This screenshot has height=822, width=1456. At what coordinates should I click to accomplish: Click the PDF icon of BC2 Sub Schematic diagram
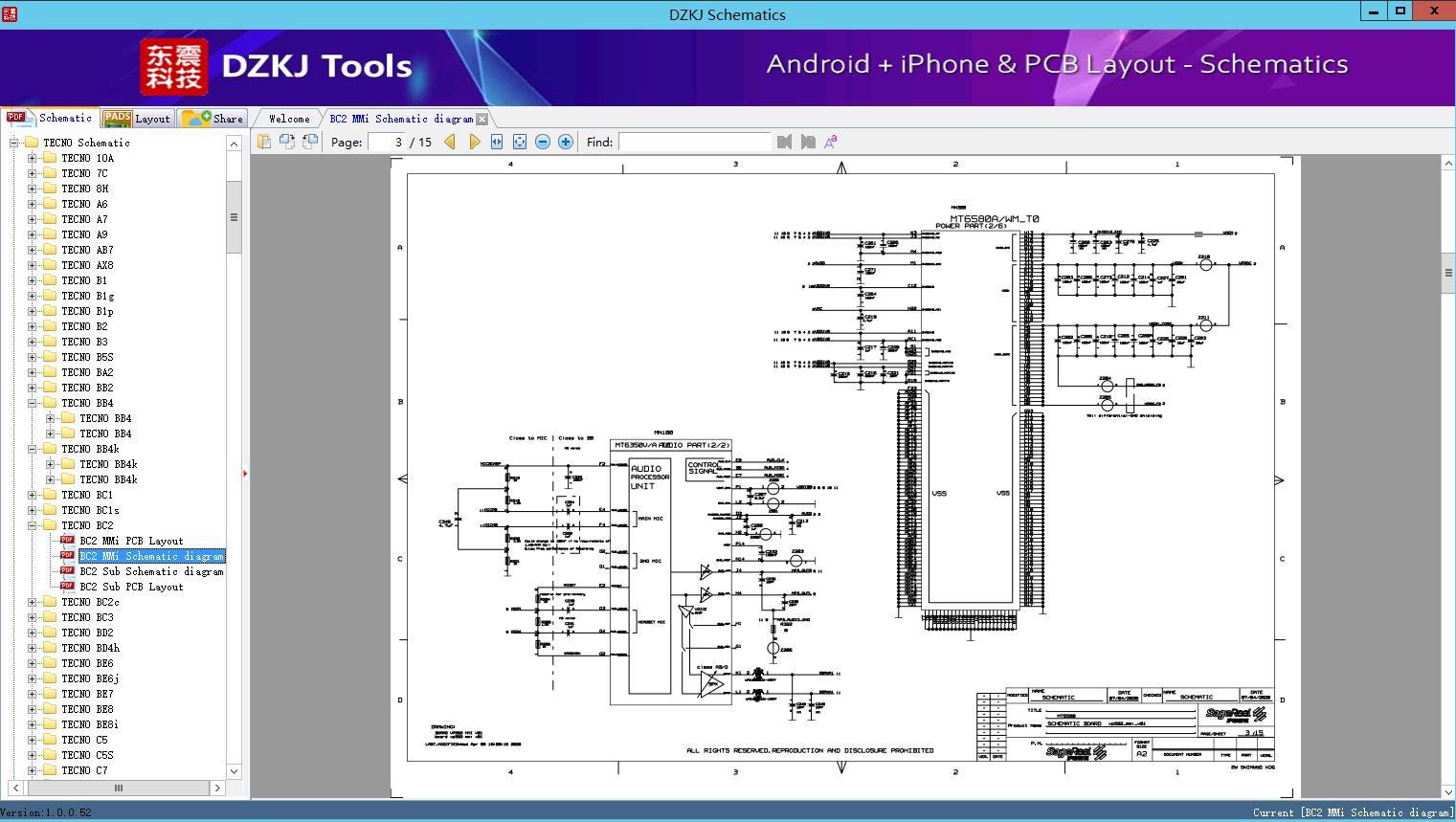coord(67,571)
